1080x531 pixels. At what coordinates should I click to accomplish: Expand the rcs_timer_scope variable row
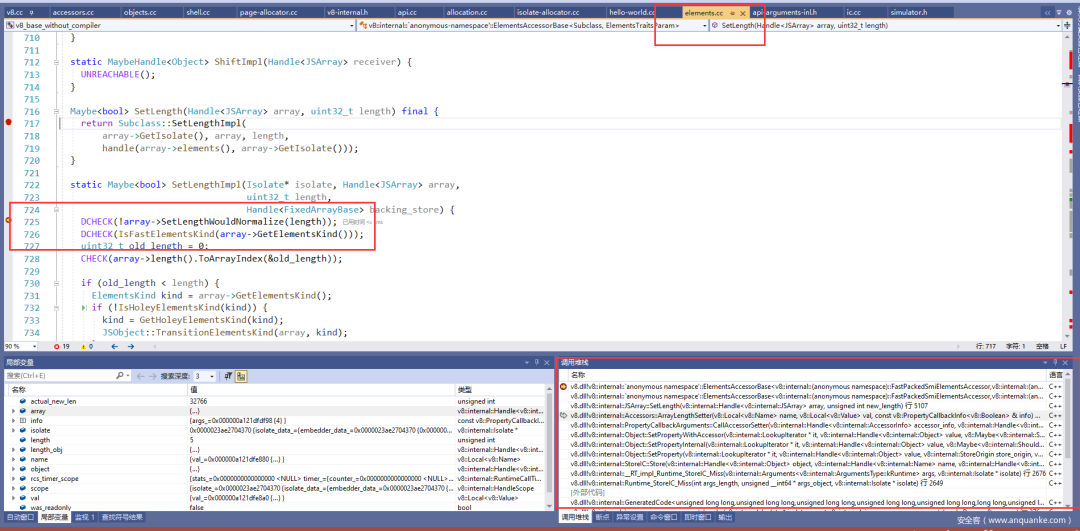coord(13,478)
